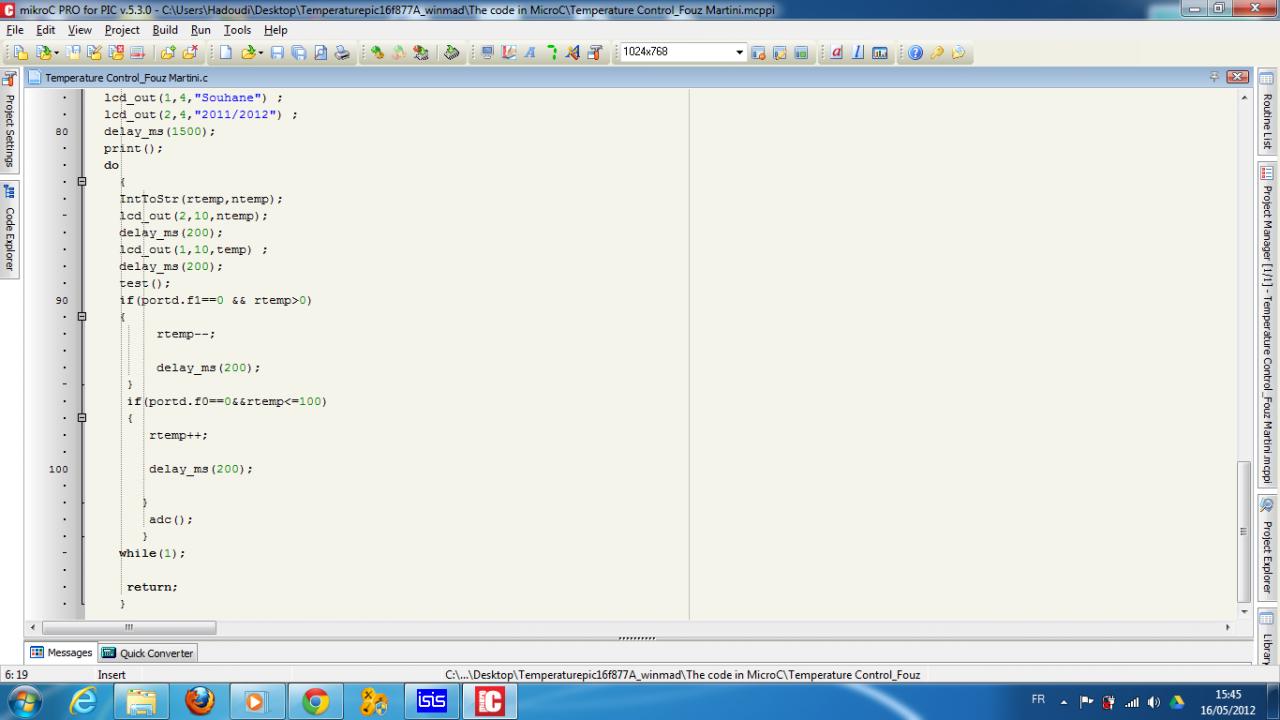Click the New File blank page icon
Screen dimensions: 1280x720
click(225, 53)
